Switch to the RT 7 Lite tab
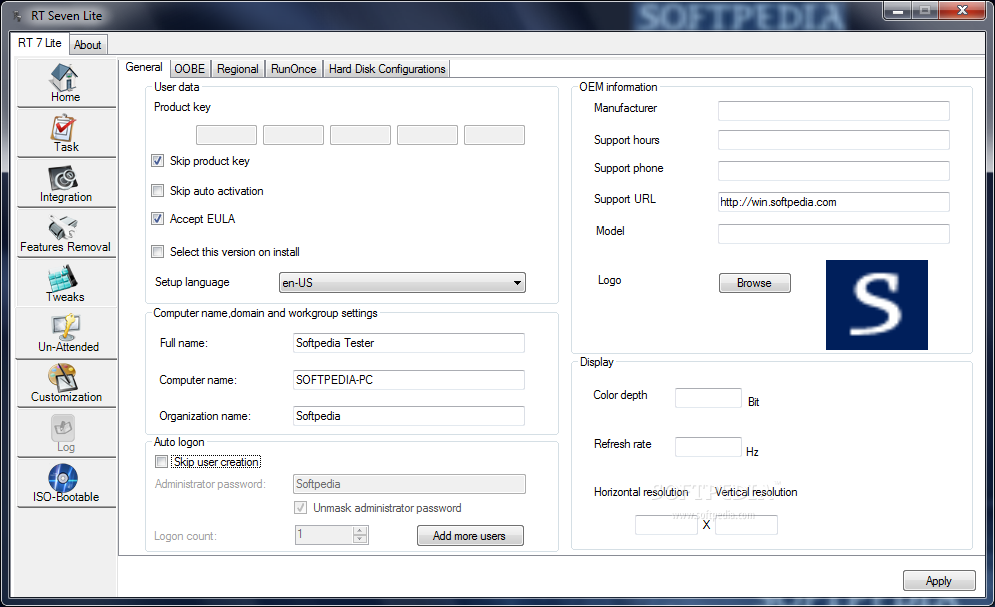Screen dimensions: 995x607 (x=39, y=43)
